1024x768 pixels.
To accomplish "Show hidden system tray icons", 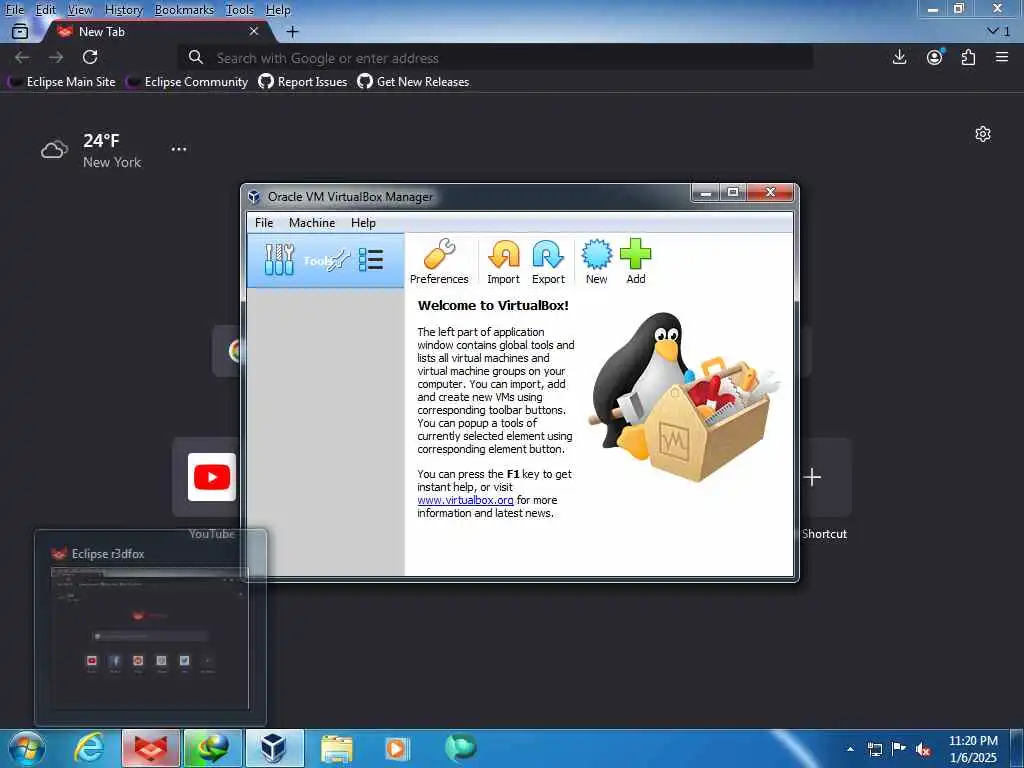I will click(850, 749).
